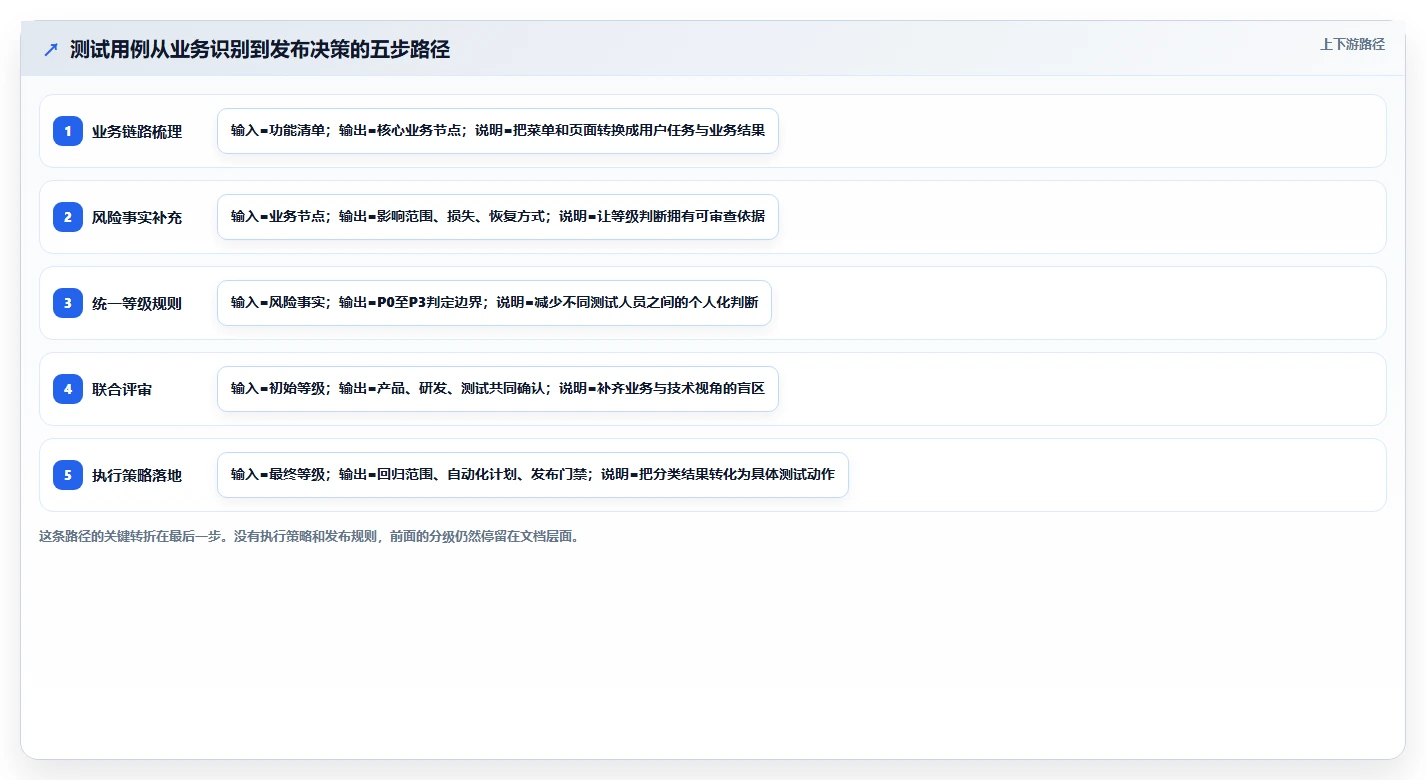Click the 上下游路径 label in the header
The width and height of the screenshot is (1426, 780).
pos(1352,44)
